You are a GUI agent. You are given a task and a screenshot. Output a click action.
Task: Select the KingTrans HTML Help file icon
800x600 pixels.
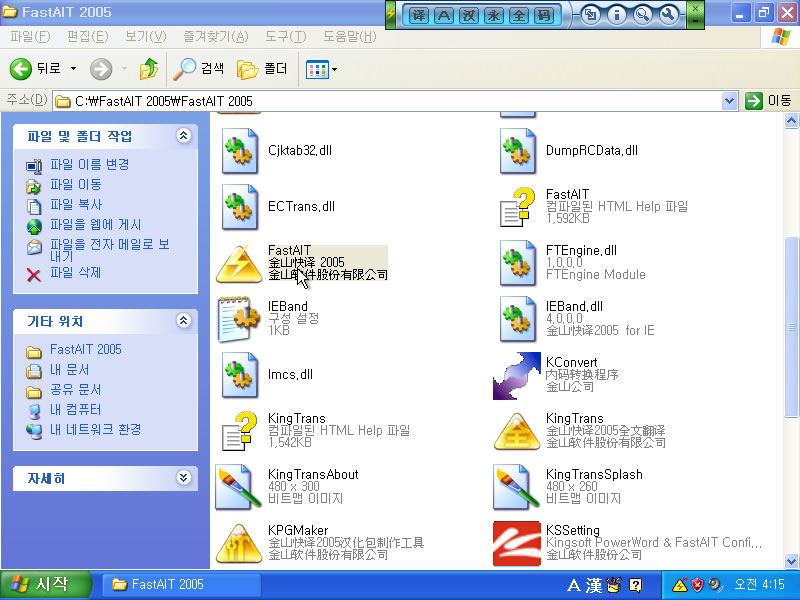pyautogui.click(x=239, y=432)
